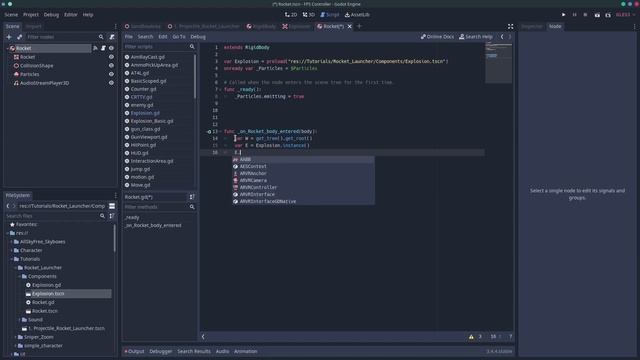Toggle visibility of AudioStreamPlayer3D node
This screenshot has height=360, width=640.
pos(111,83)
